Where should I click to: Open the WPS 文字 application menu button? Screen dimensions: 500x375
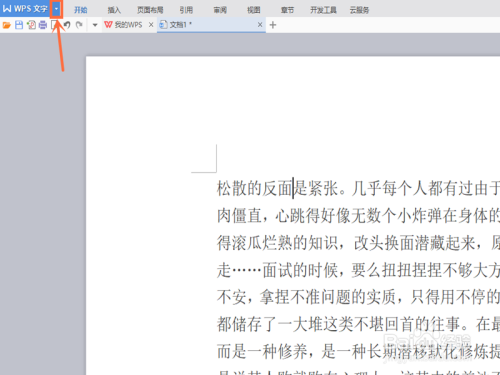coord(25,9)
